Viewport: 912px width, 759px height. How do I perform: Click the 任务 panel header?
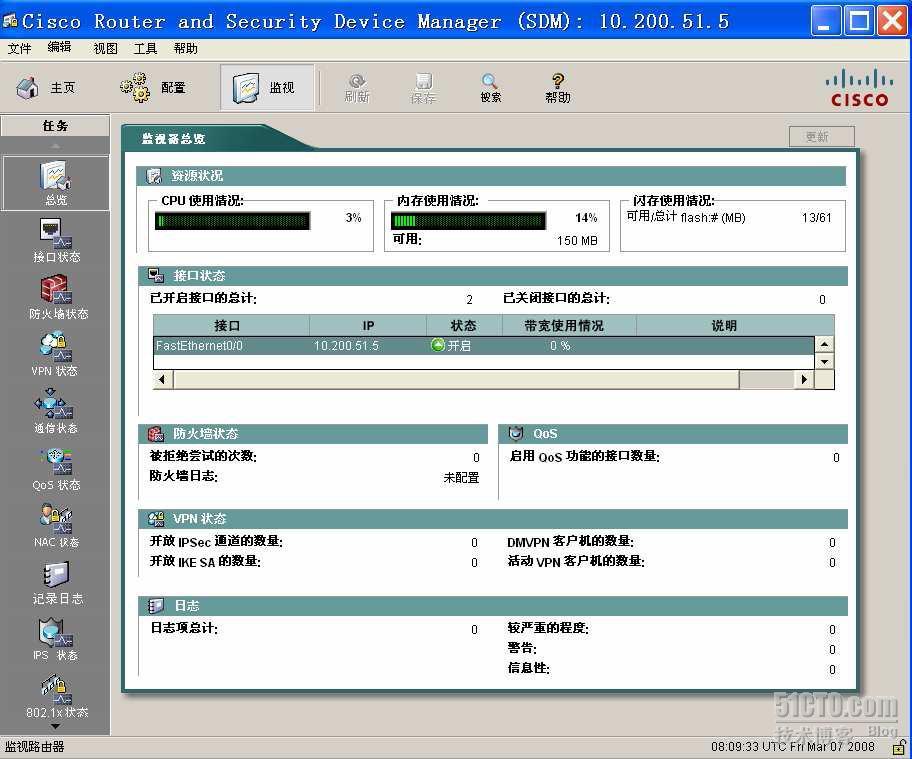55,126
